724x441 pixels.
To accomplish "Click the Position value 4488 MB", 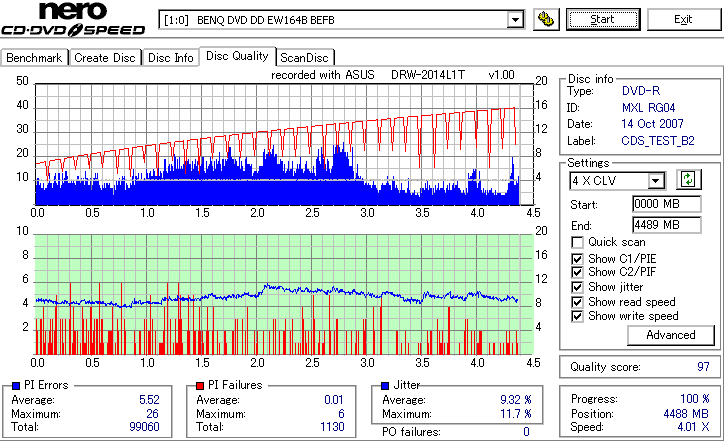I will click(x=686, y=413).
